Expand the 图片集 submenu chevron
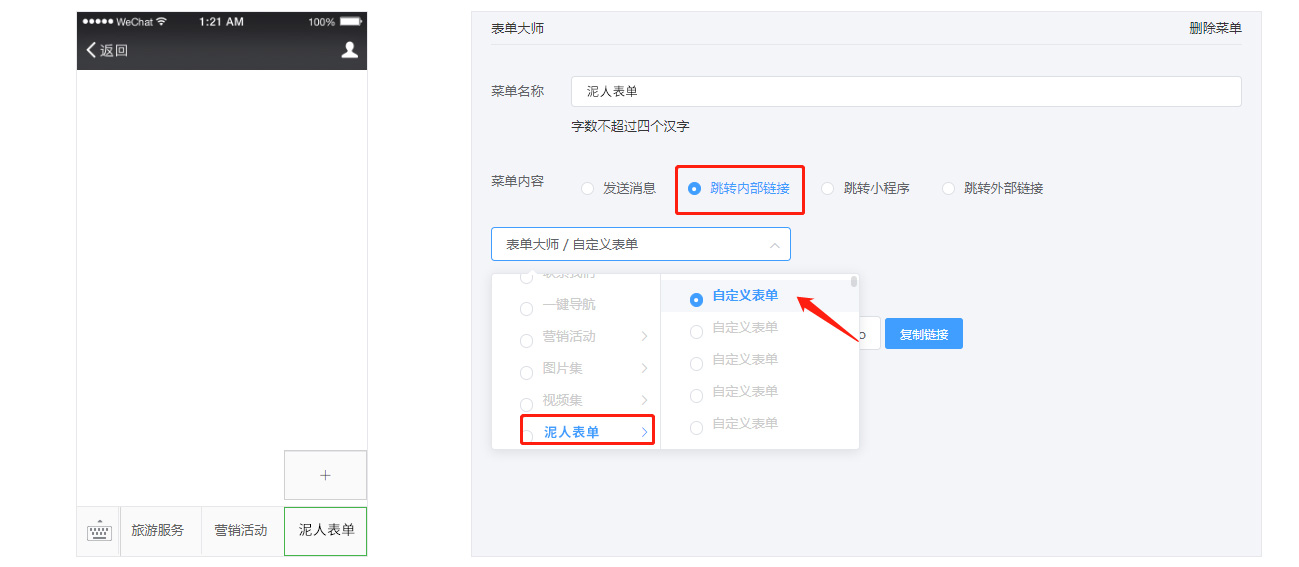This screenshot has width=1299, height=567. (645, 368)
